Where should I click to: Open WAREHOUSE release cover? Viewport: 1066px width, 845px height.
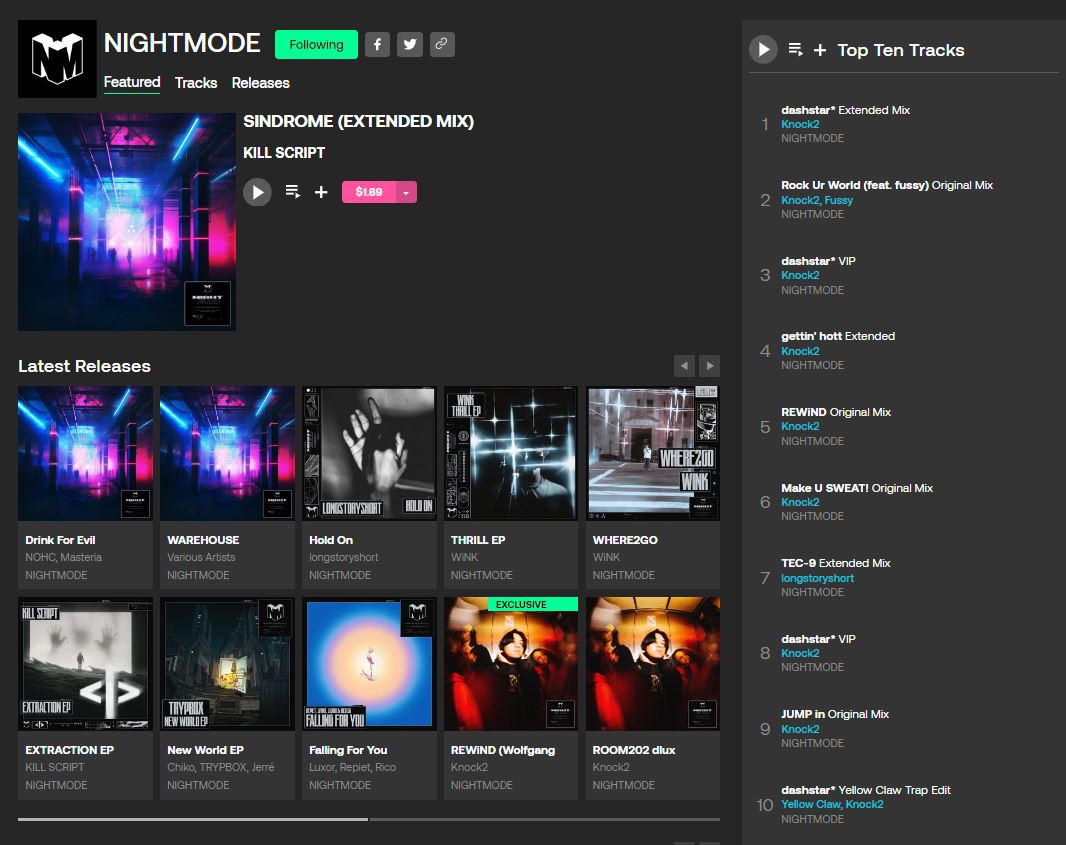(x=227, y=453)
